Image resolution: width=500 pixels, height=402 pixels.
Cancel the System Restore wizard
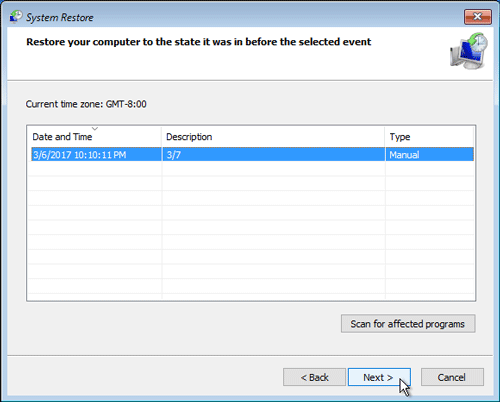452,377
